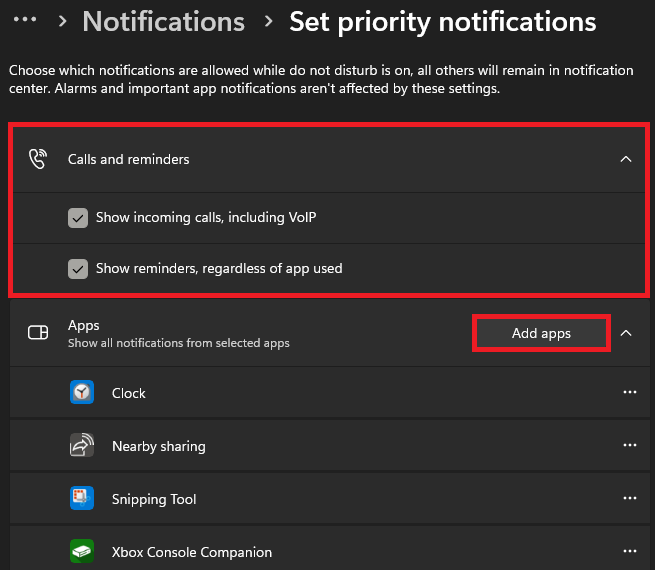
Task: Click the Nearby sharing app icon
Action: pos(82,446)
